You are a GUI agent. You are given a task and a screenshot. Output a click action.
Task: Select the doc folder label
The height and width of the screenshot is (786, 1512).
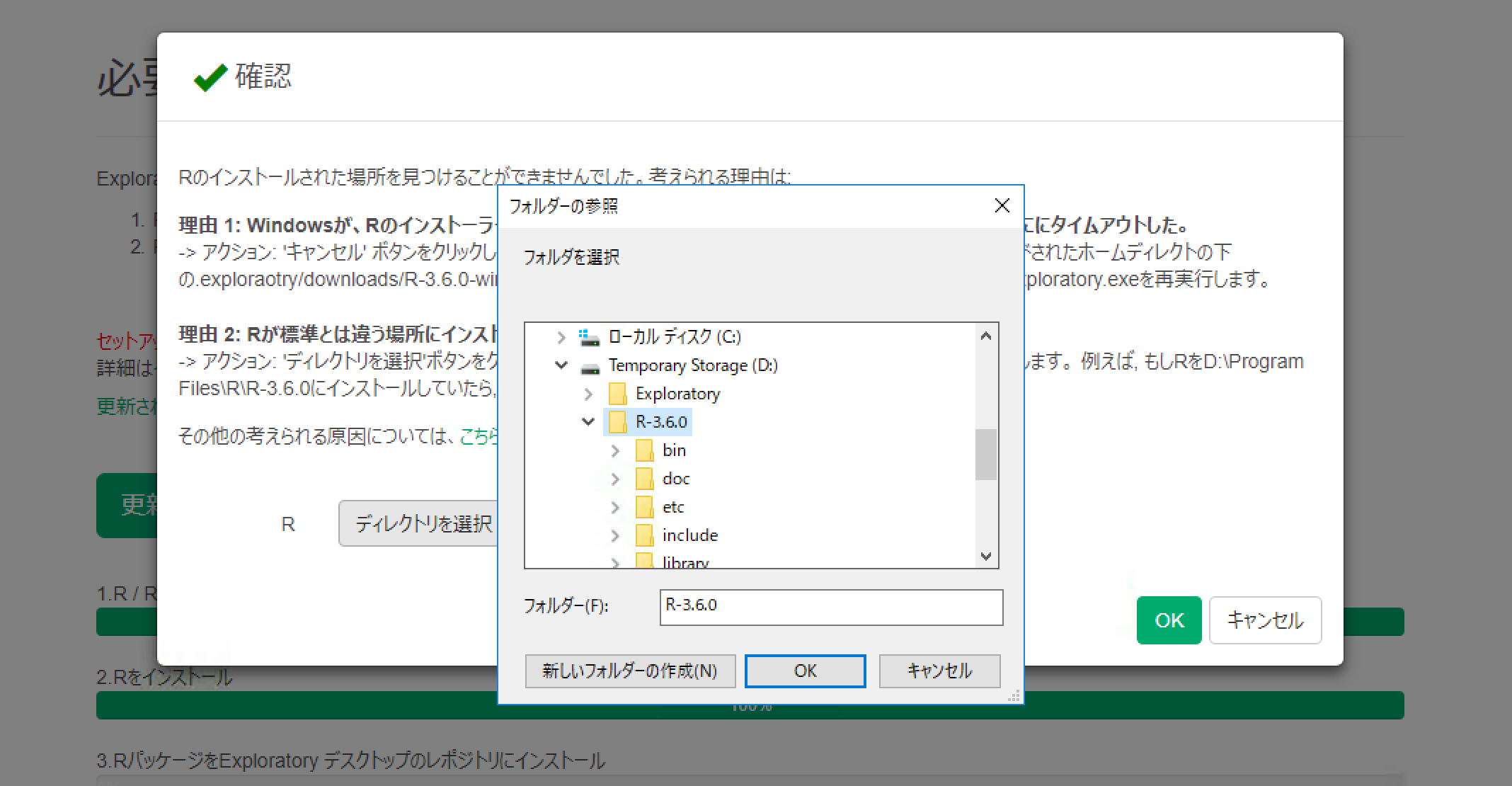tap(676, 479)
